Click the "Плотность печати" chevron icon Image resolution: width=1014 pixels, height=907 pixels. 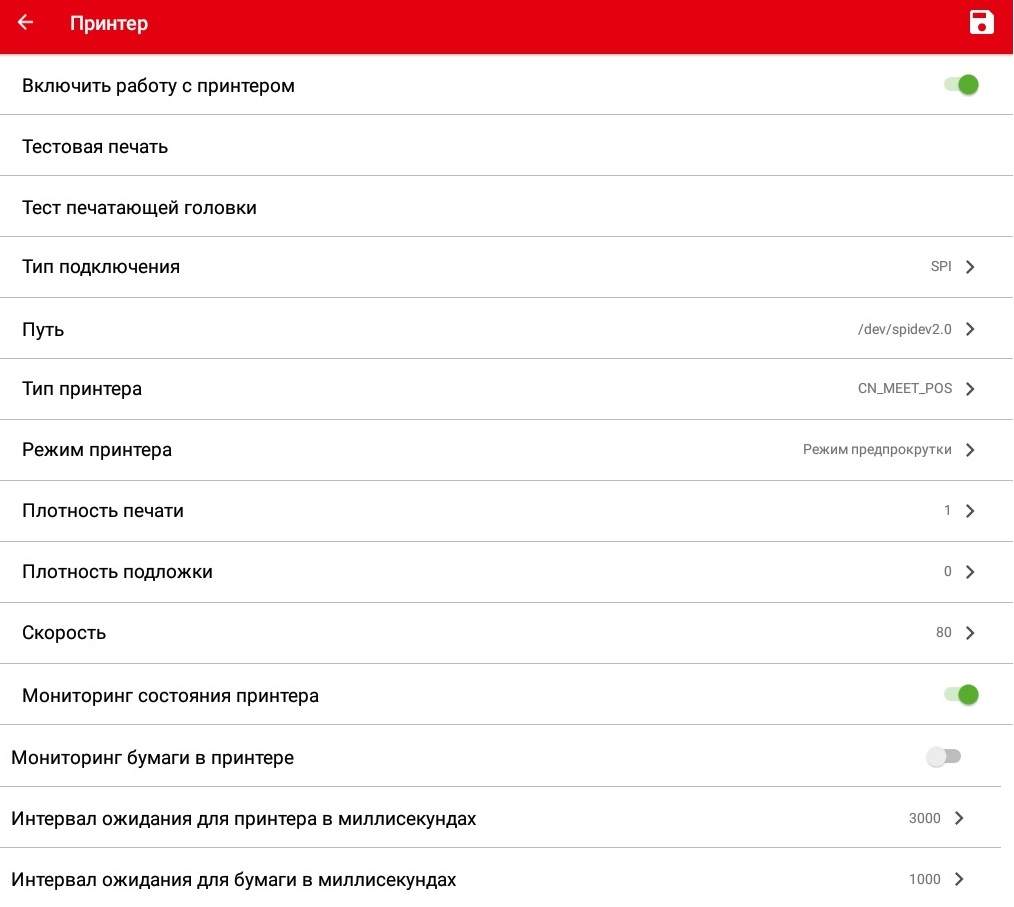click(x=970, y=511)
